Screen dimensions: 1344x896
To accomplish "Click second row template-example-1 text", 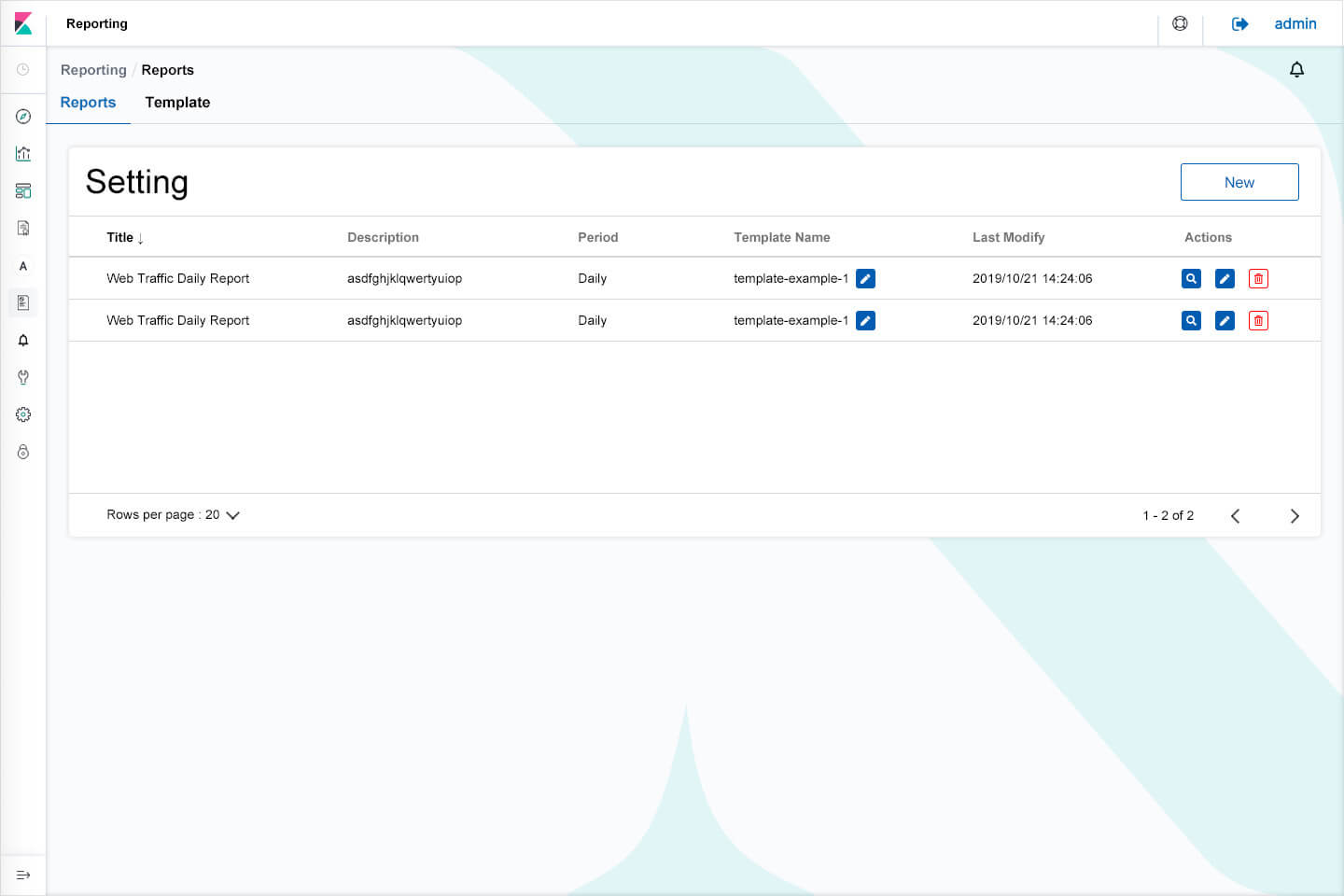I will (x=791, y=320).
